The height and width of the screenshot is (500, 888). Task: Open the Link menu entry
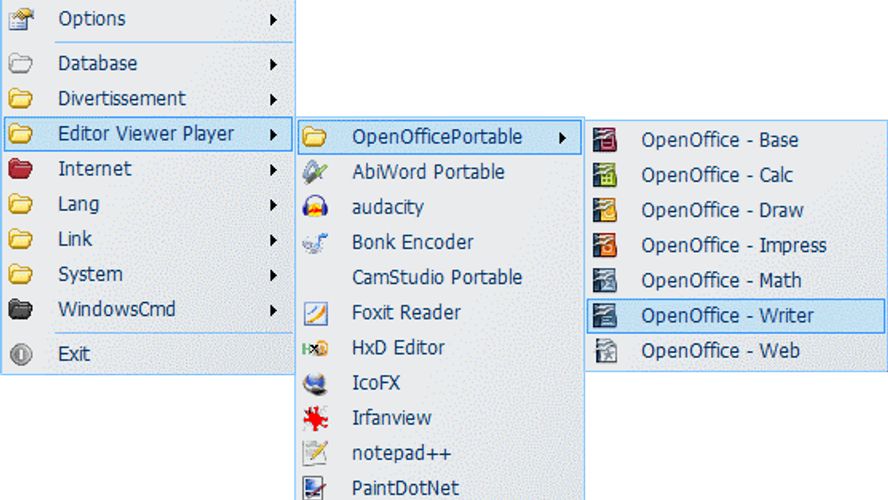coord(148,239)
